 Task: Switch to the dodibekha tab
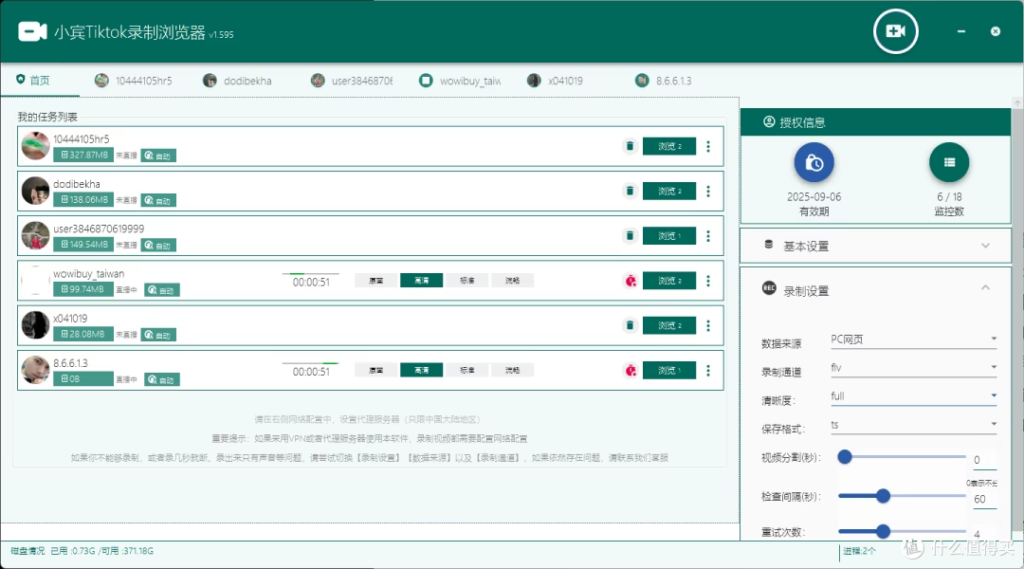[x=238, y=80]
